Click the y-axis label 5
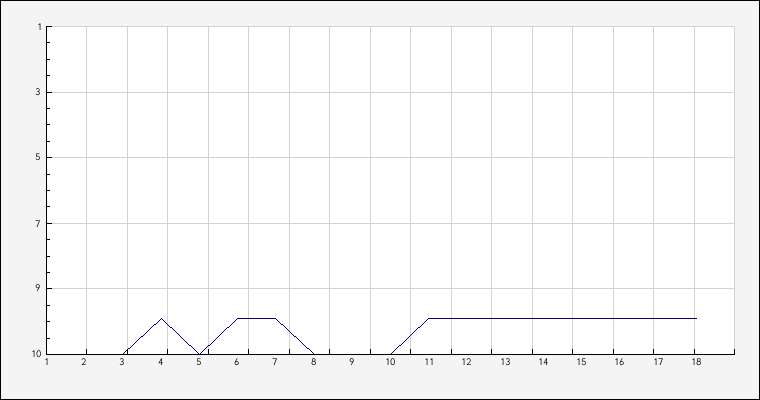 click(x=38, y=158)
